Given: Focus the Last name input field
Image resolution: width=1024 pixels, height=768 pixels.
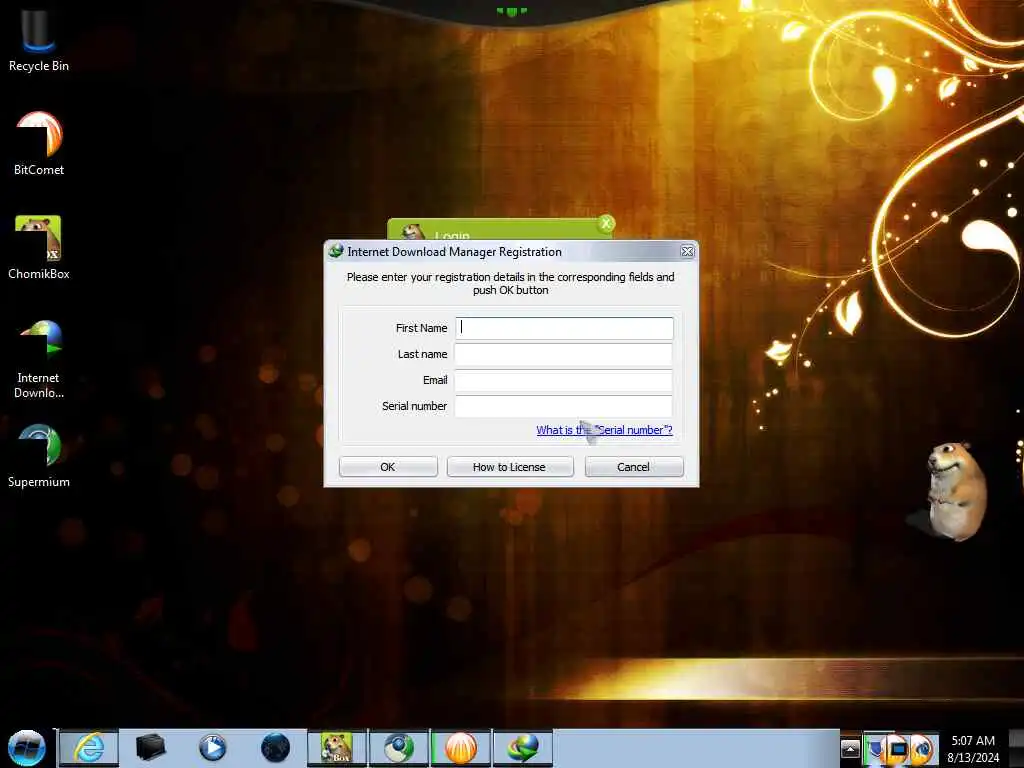Looking at the screenshot, I should point(564,354).
